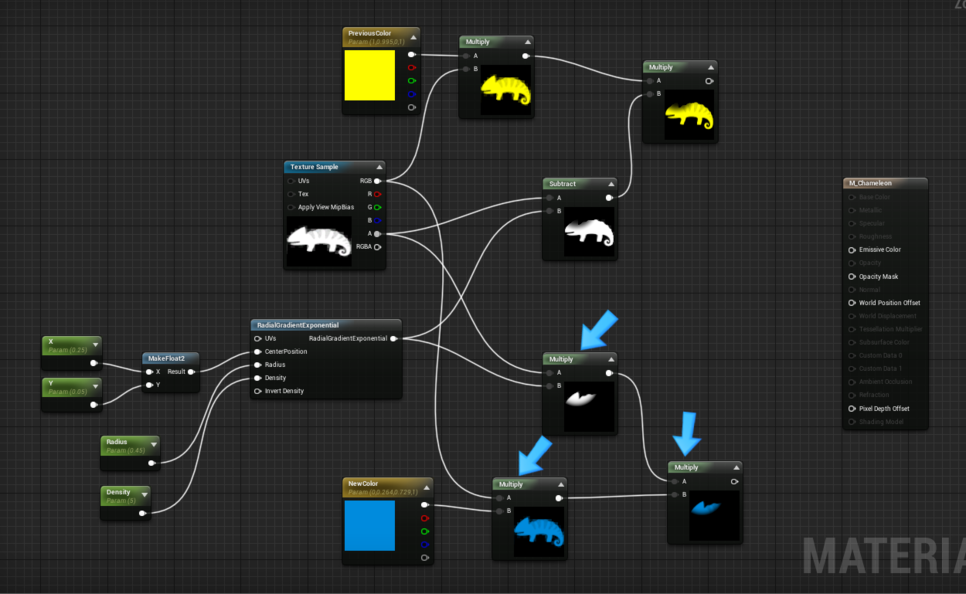Select NewColor green channel output pin
The height and width of the screenshot is (594, 966).
coord(424,531)
